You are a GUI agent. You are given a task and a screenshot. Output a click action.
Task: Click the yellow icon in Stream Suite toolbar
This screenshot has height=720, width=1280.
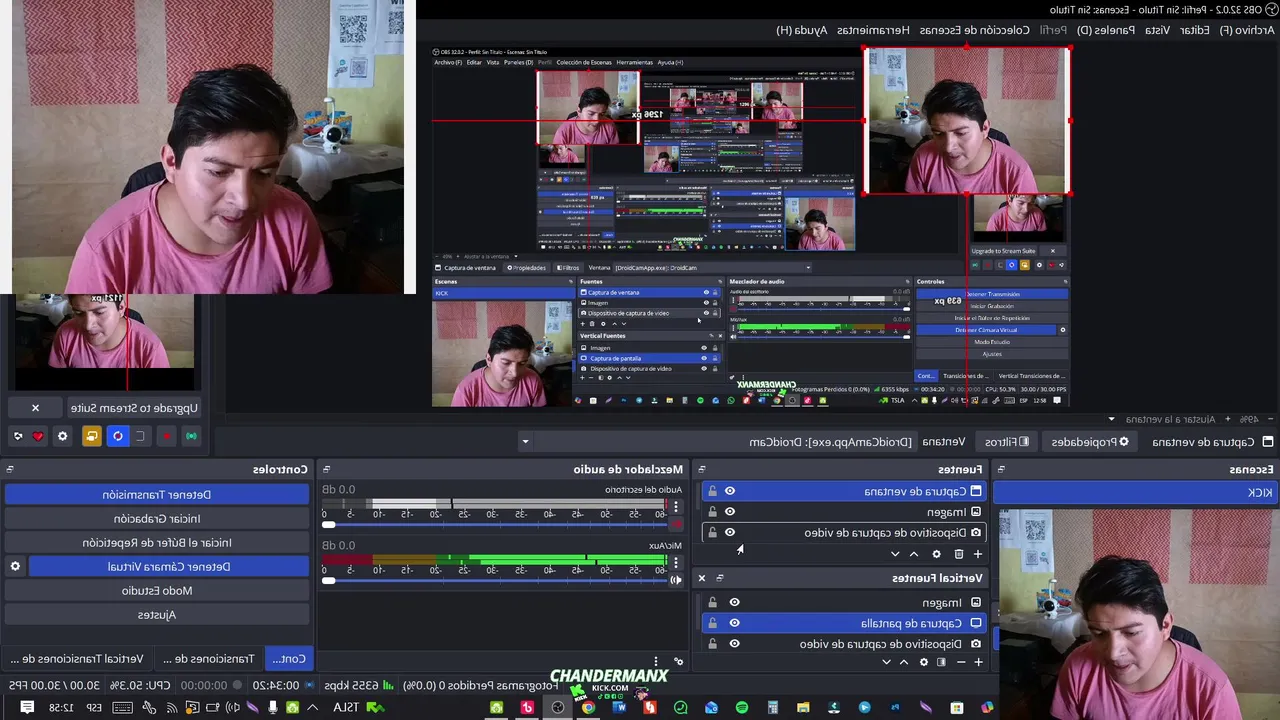coord(92,436)
